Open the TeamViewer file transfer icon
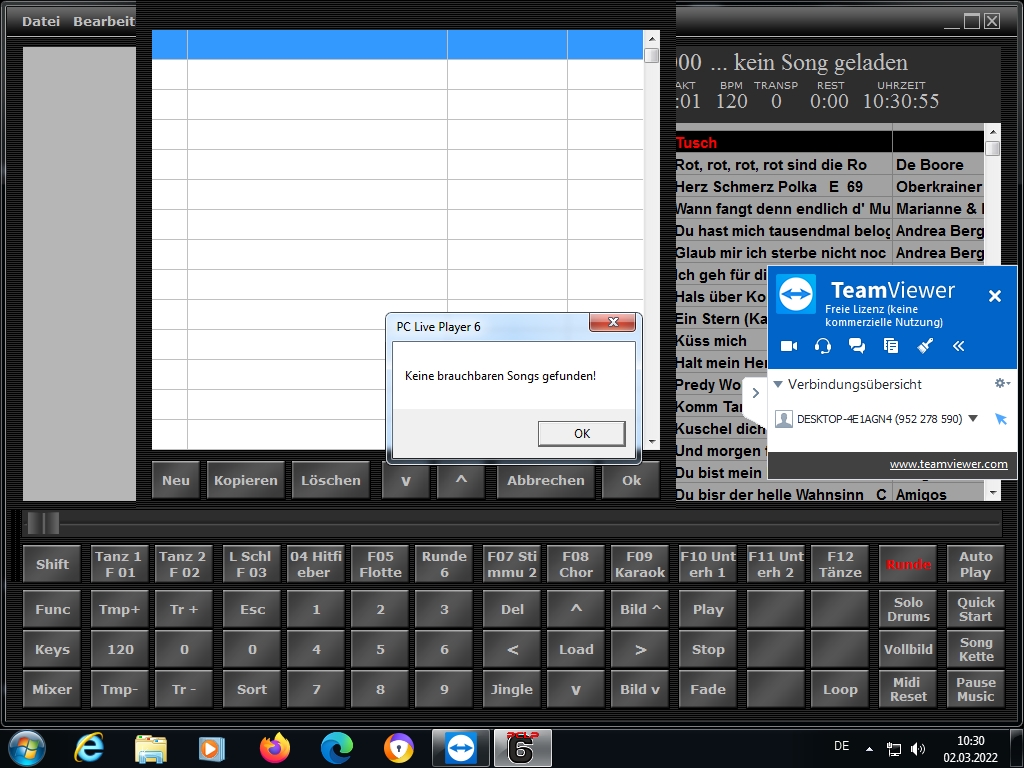This screenshot has height=768, width=1024. coord(891,346)
